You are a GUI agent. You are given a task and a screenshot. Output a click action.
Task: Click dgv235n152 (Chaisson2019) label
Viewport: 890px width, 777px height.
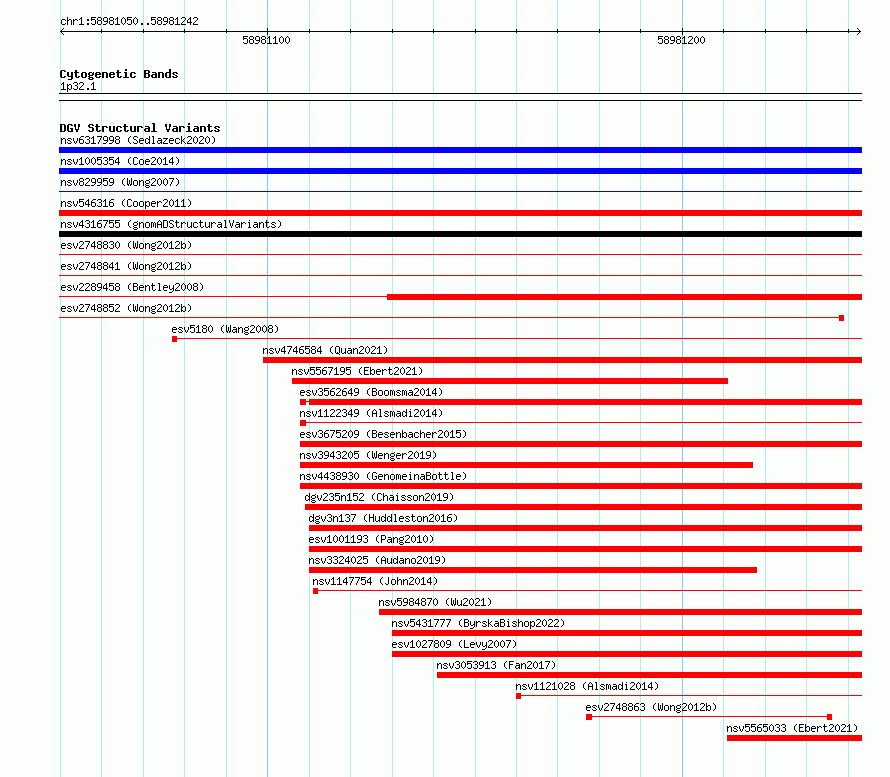coord(379,497)
